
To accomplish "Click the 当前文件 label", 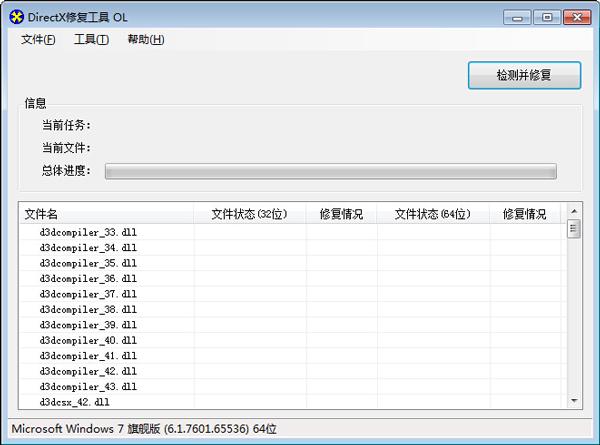I will click(66, 148).
